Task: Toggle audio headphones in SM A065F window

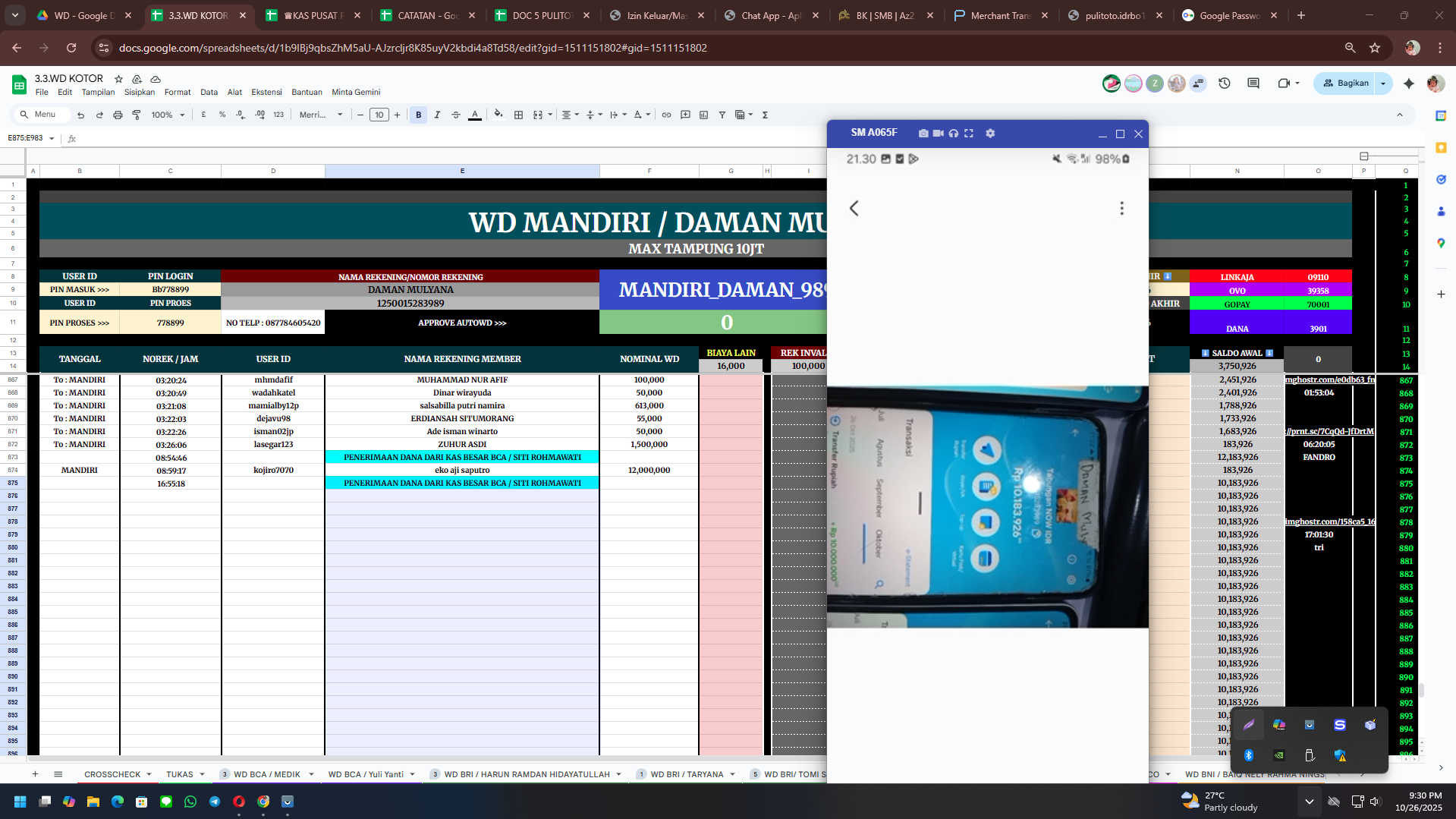Action: point(954,134)
